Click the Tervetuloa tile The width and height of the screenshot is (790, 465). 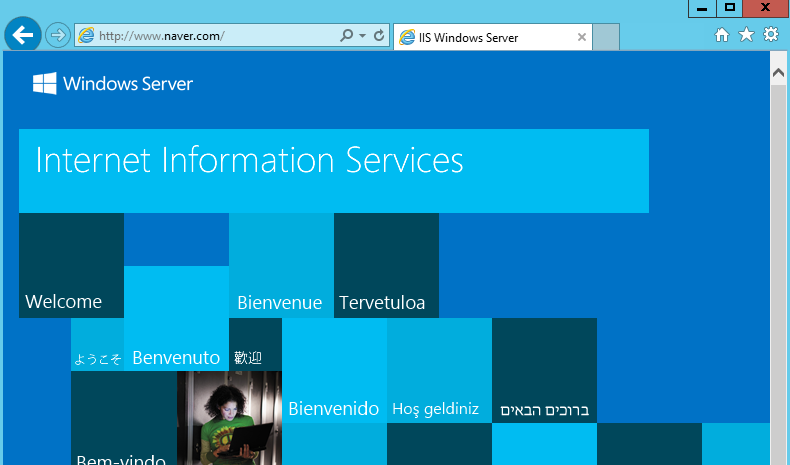tap(386, 265)
